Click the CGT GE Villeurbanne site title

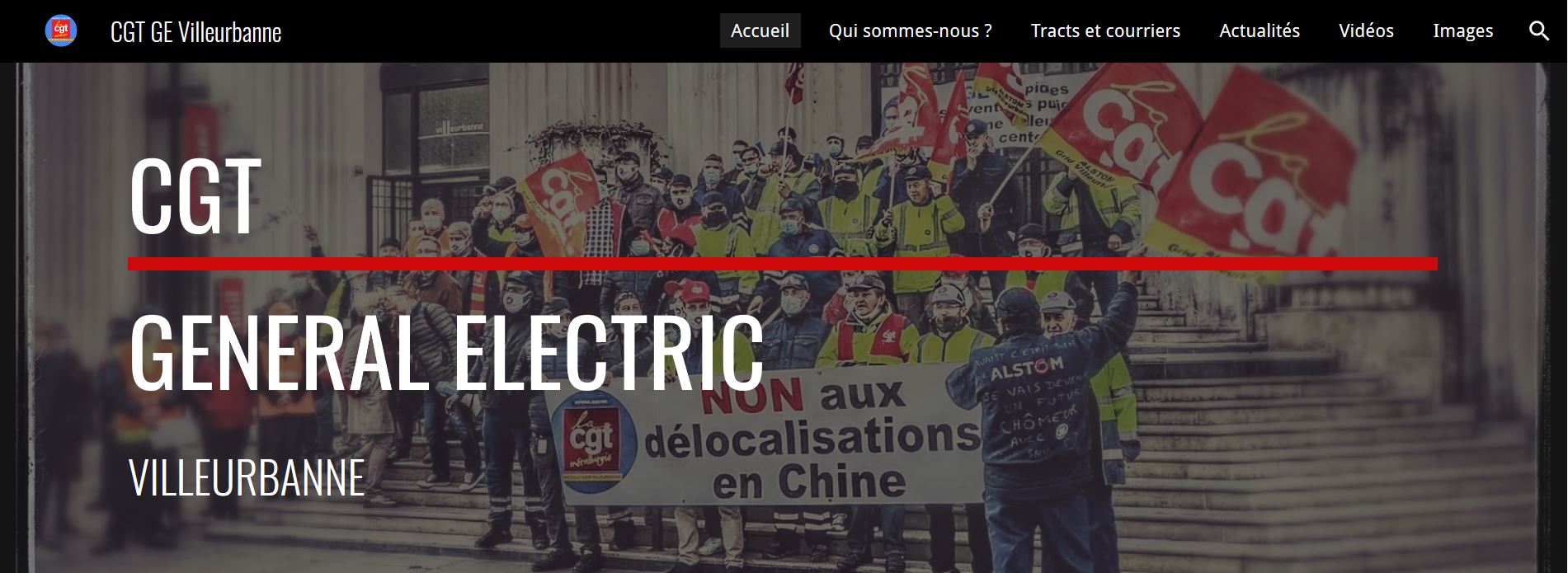tap(195, 31)
